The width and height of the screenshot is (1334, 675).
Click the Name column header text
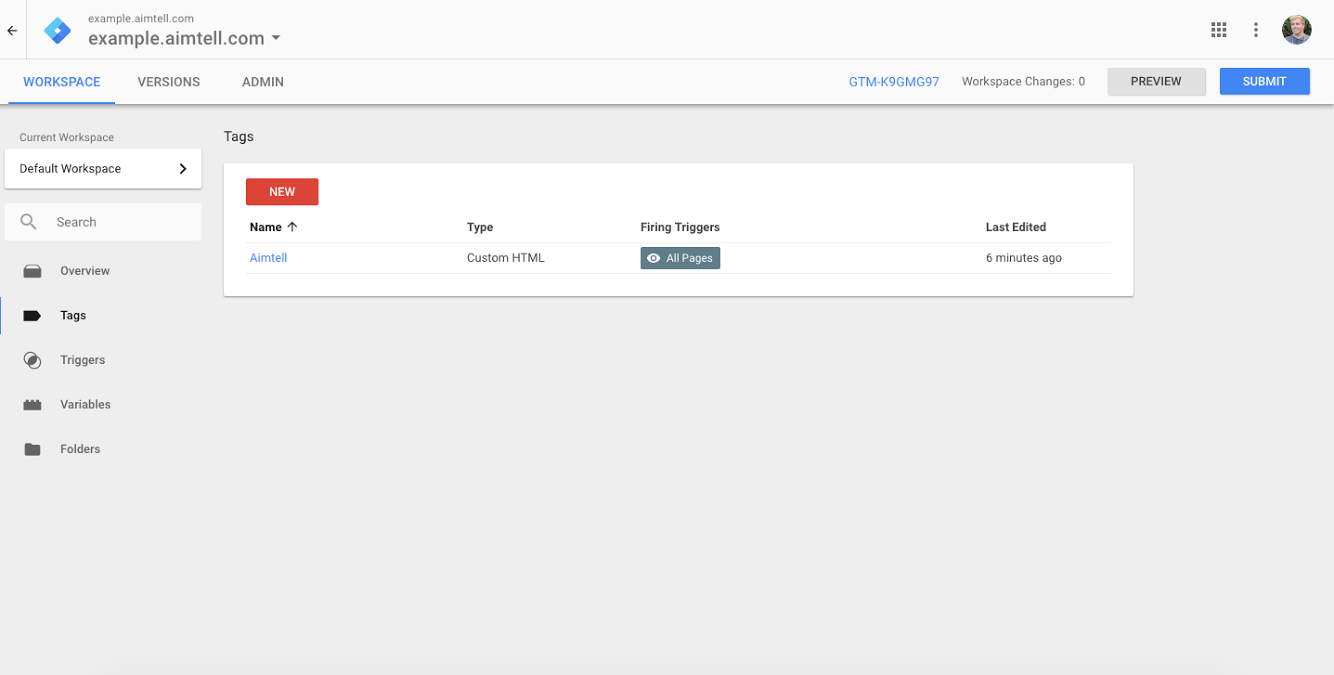pos(266,227)
